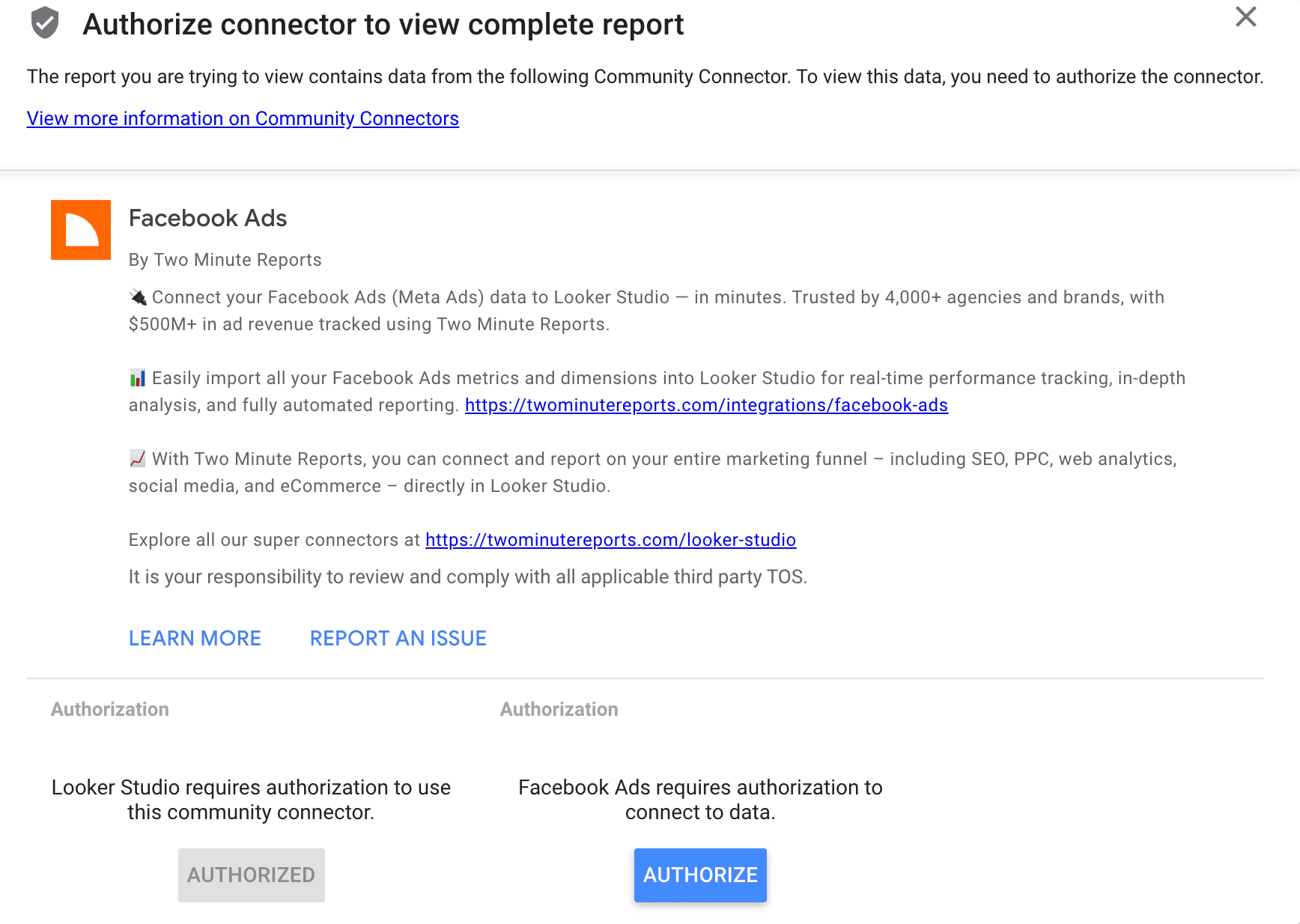Click the left 'Authorization' heading above Looker Studio
This screenshot has height=924, width=1300.
coord(110,709)
